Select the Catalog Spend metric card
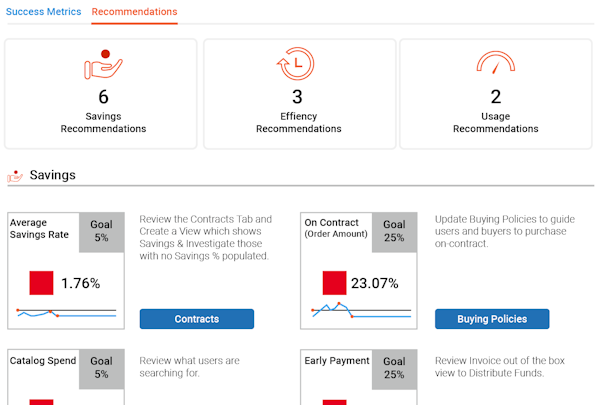600x405 pixels. [x=65, y=376]
